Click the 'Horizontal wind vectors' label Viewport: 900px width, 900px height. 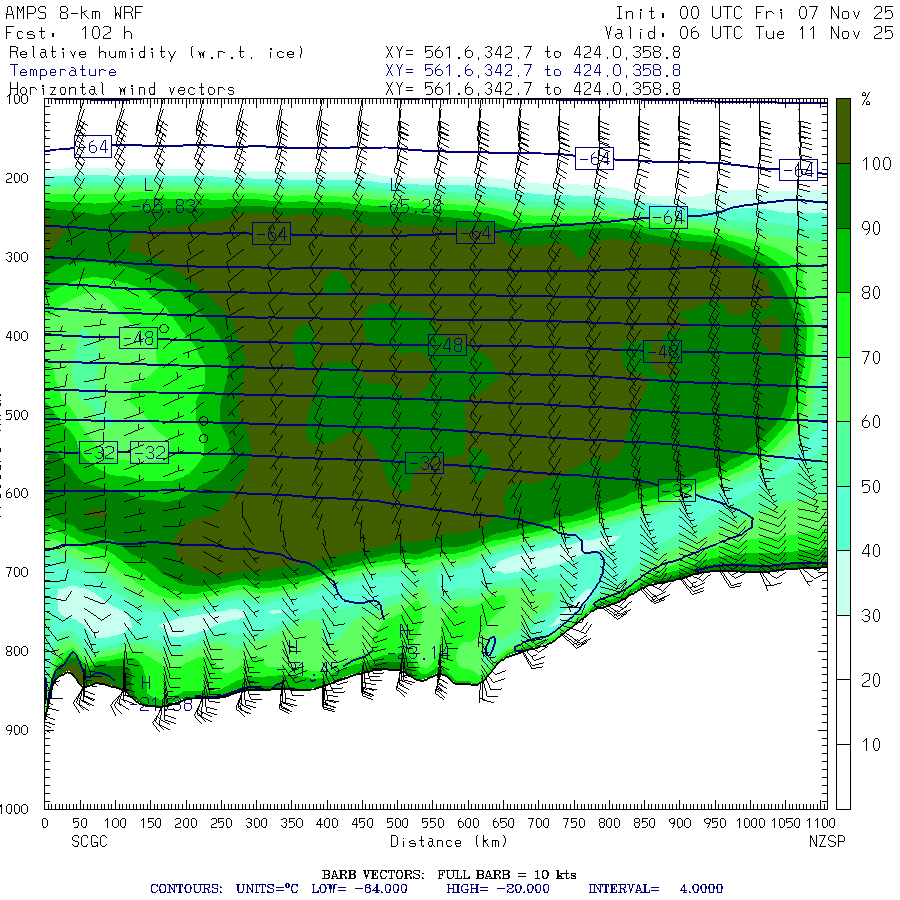122,90
